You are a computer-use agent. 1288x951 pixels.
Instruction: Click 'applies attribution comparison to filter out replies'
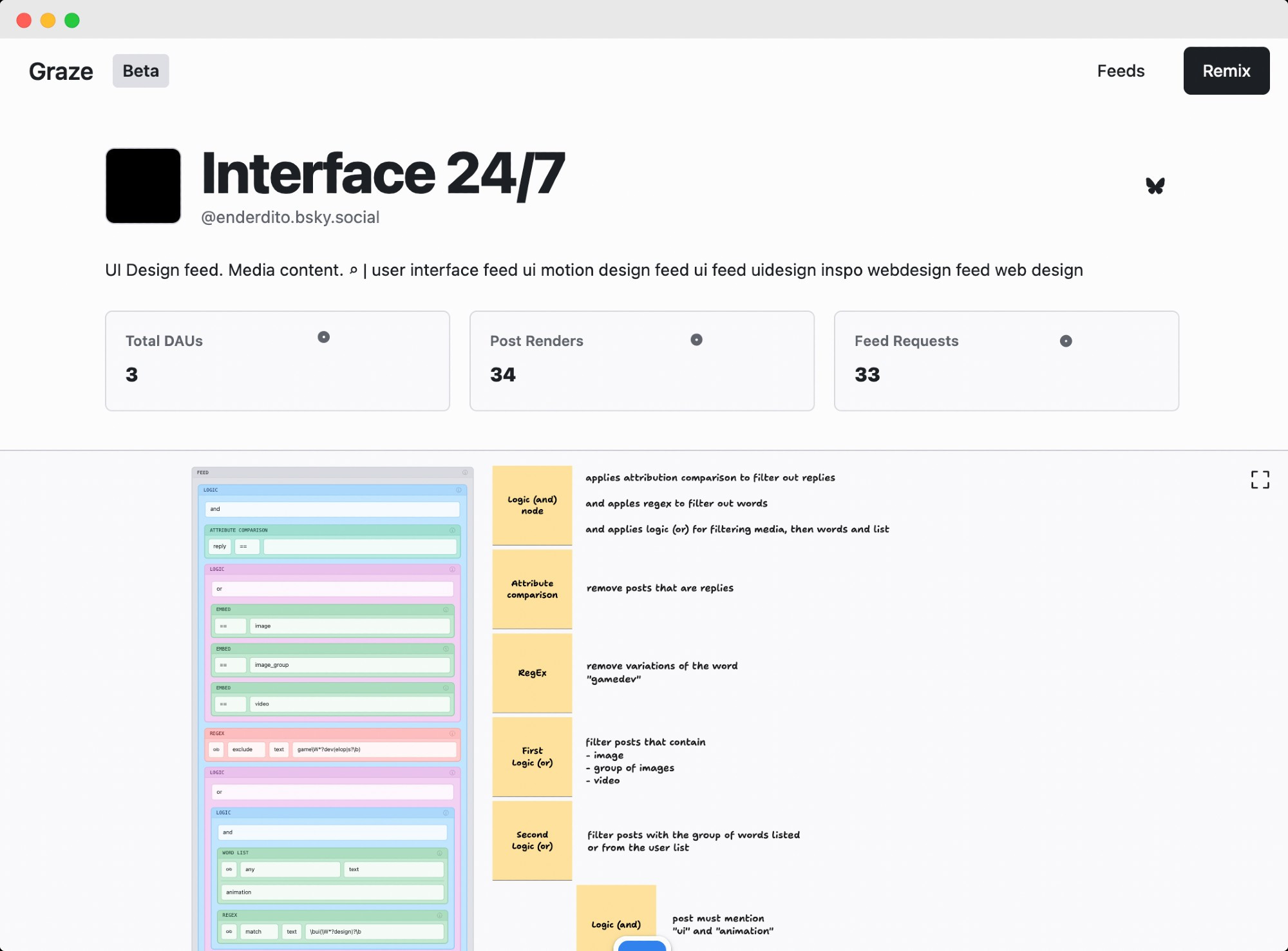(710, 477)
